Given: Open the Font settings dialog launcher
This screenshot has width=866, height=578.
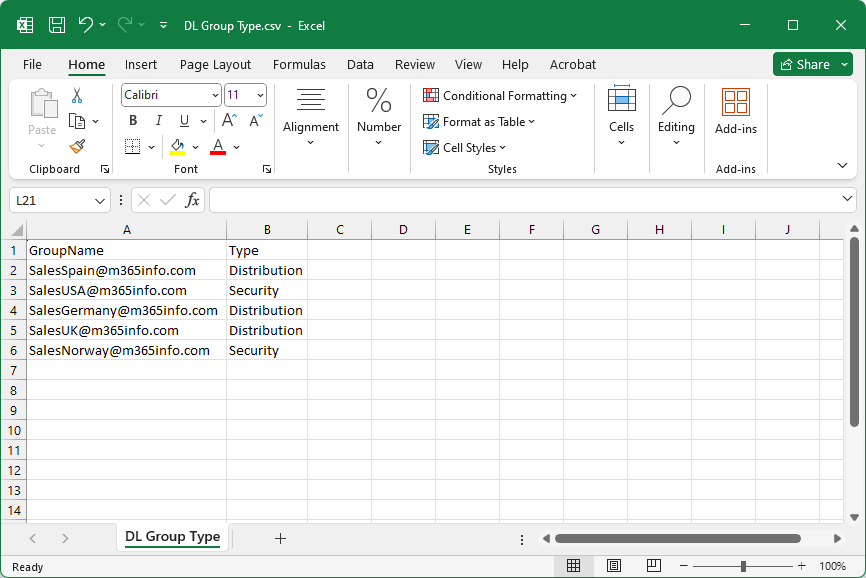Looking at the screenshot, I should 267,169.
